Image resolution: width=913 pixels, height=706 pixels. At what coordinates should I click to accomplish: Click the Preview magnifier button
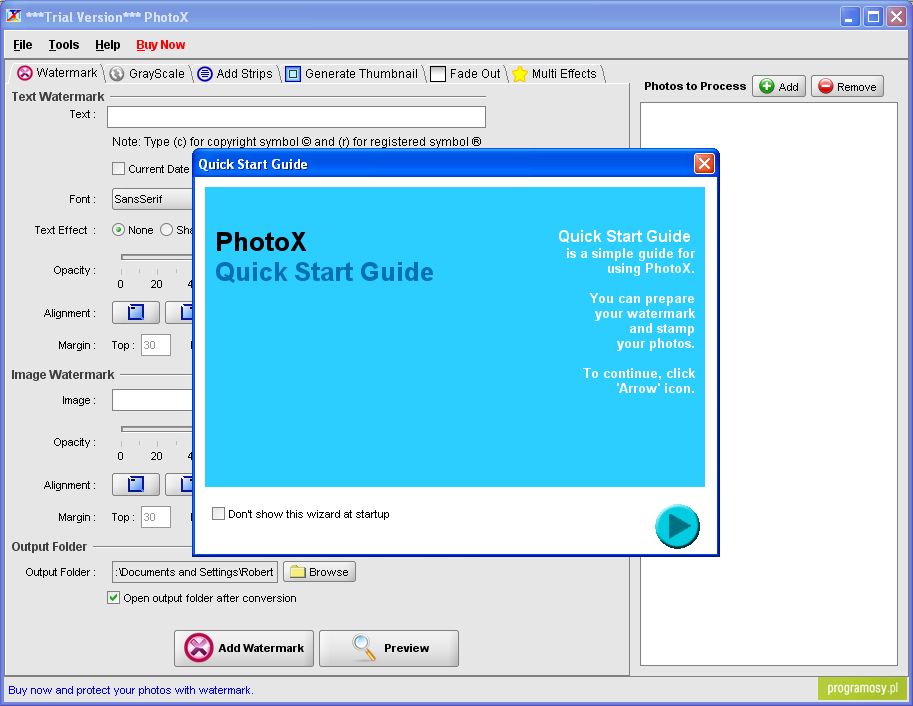(x=389, y=648)
